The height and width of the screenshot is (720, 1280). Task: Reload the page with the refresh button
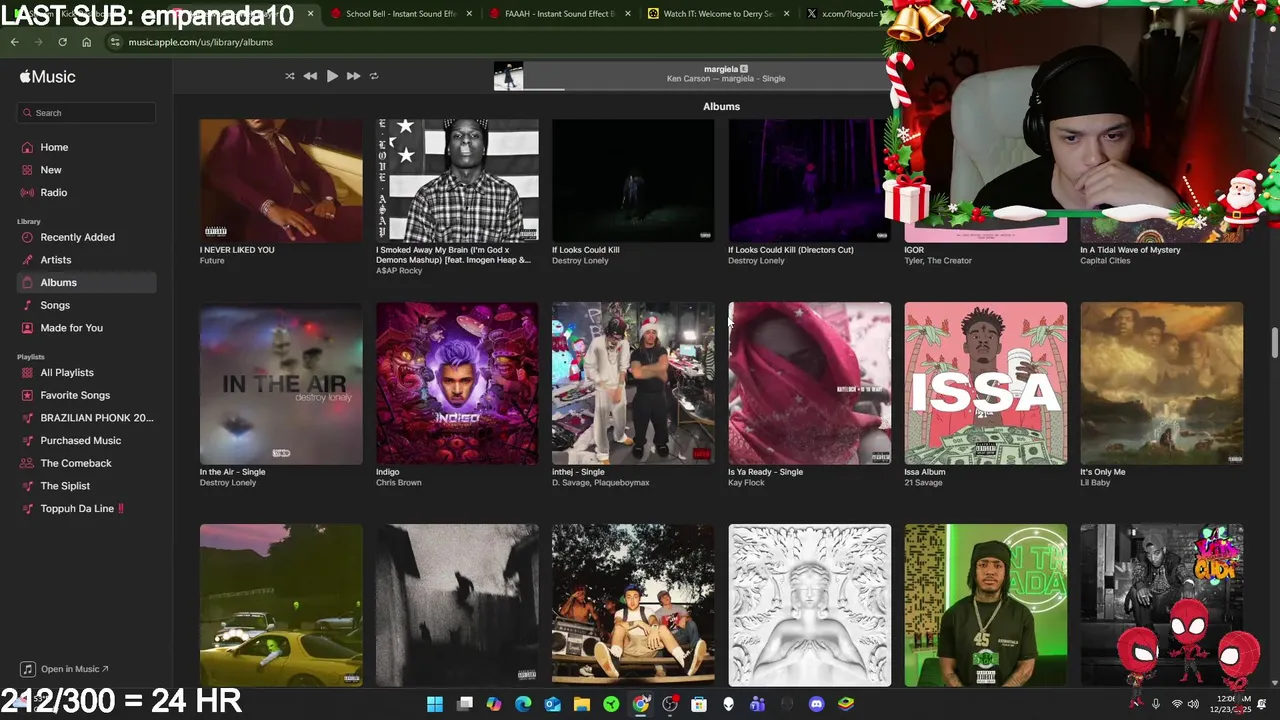(62, 42)
